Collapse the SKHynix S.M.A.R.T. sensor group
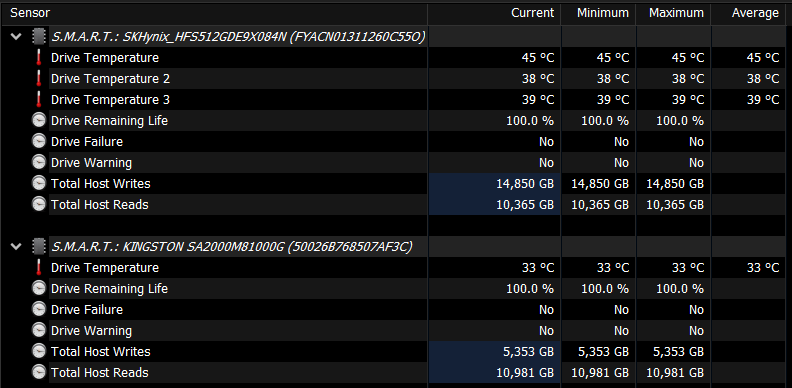 click(16, 36)
